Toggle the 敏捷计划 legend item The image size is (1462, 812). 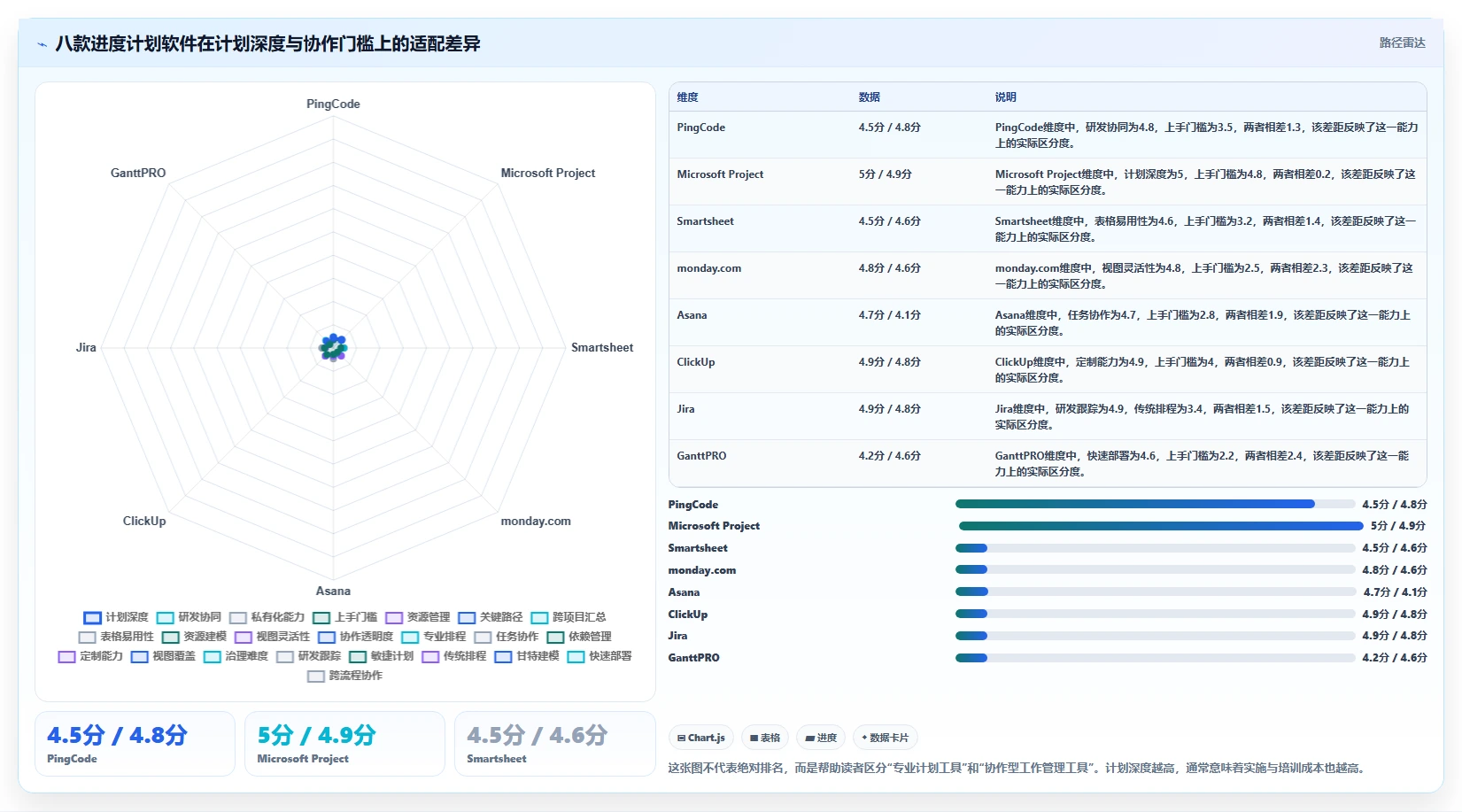[381, 656]
